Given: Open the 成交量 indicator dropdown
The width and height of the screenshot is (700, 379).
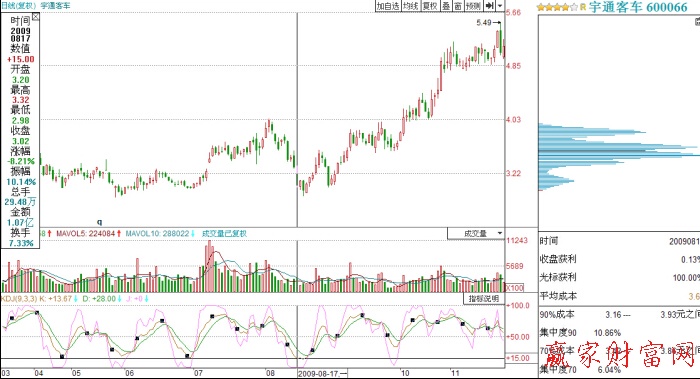Looking at the screenshot, I should (476, 233).
